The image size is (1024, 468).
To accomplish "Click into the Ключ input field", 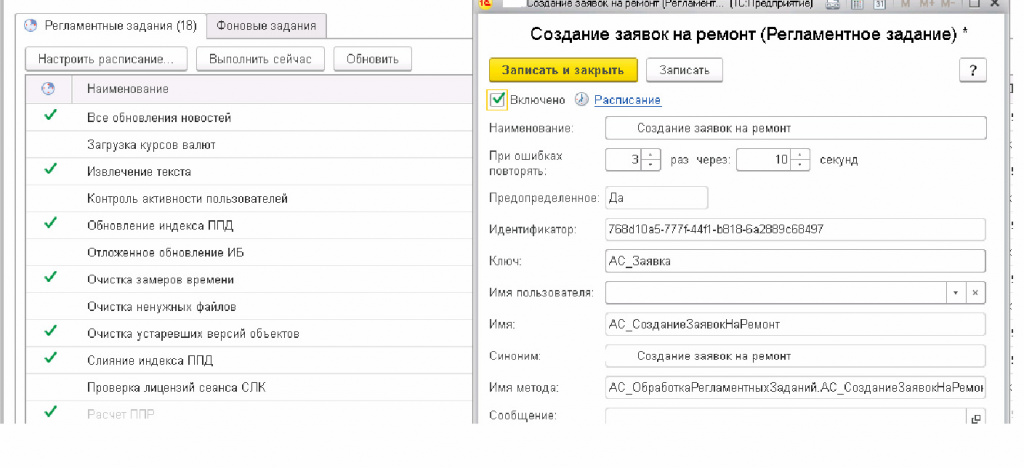I will (795, 261).
